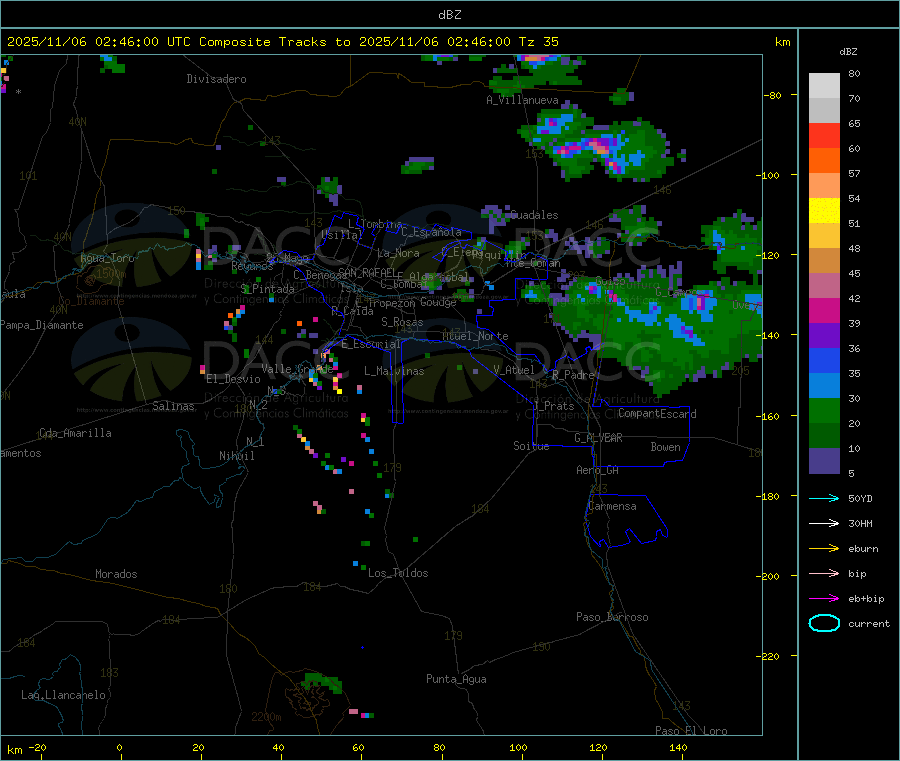Click the G_ALVEAR place label

[598, 438]
